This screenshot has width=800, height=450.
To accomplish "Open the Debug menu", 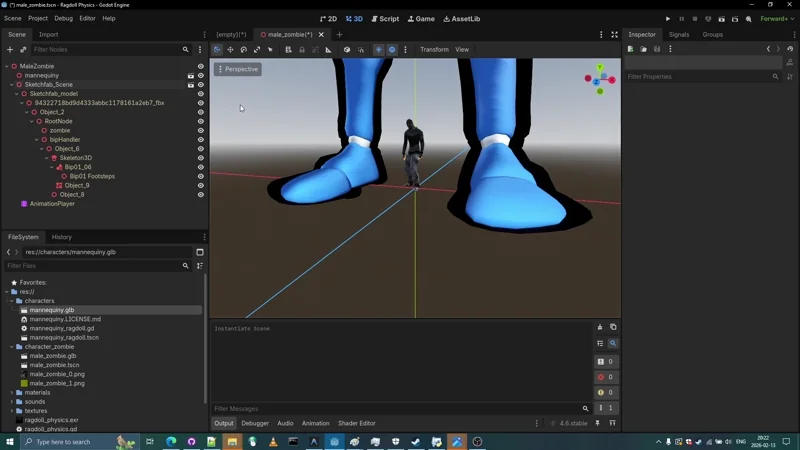I will (x=63, y=18).
